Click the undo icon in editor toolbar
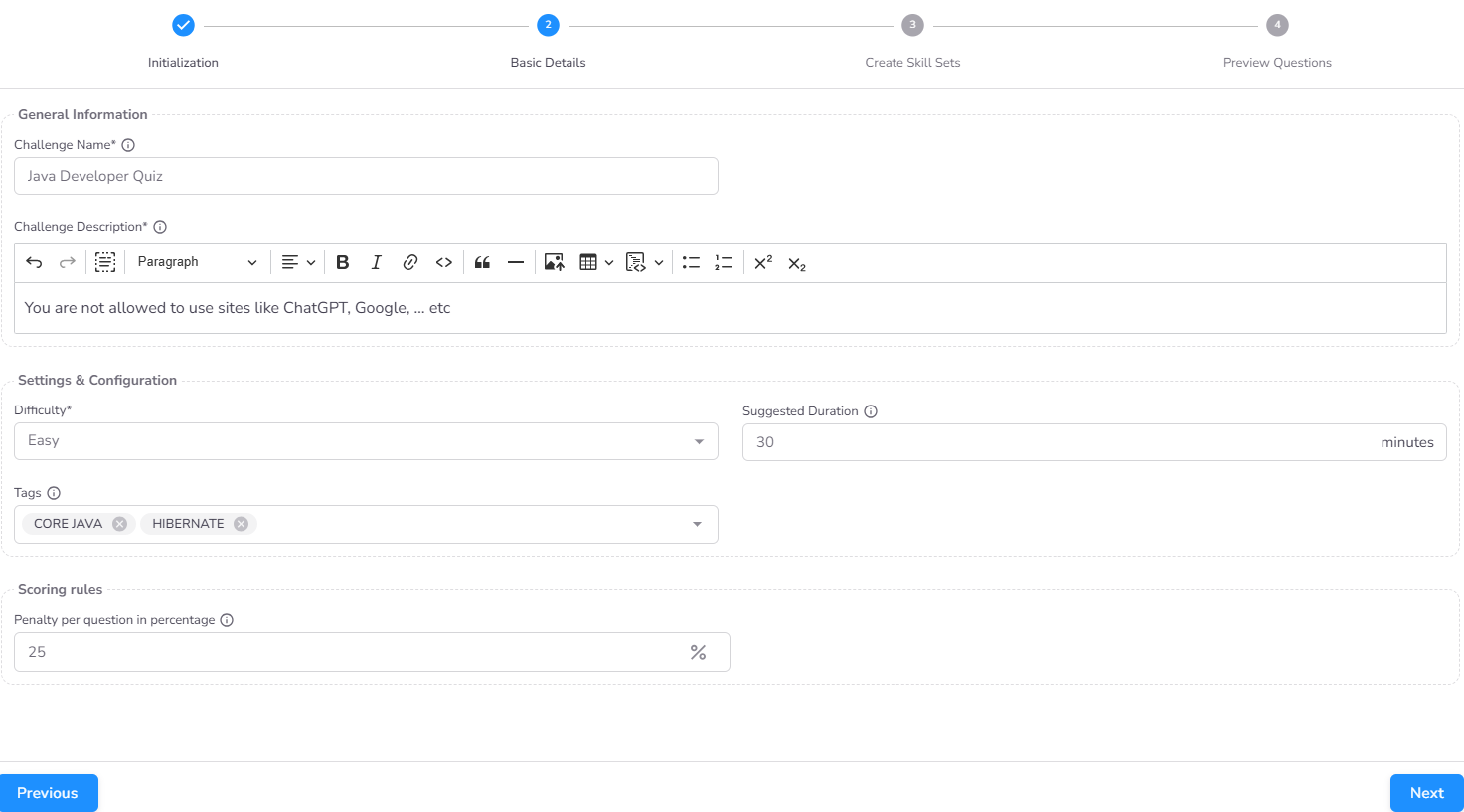The width and height of the screenshot is (1464, 812). click(34, 263)
